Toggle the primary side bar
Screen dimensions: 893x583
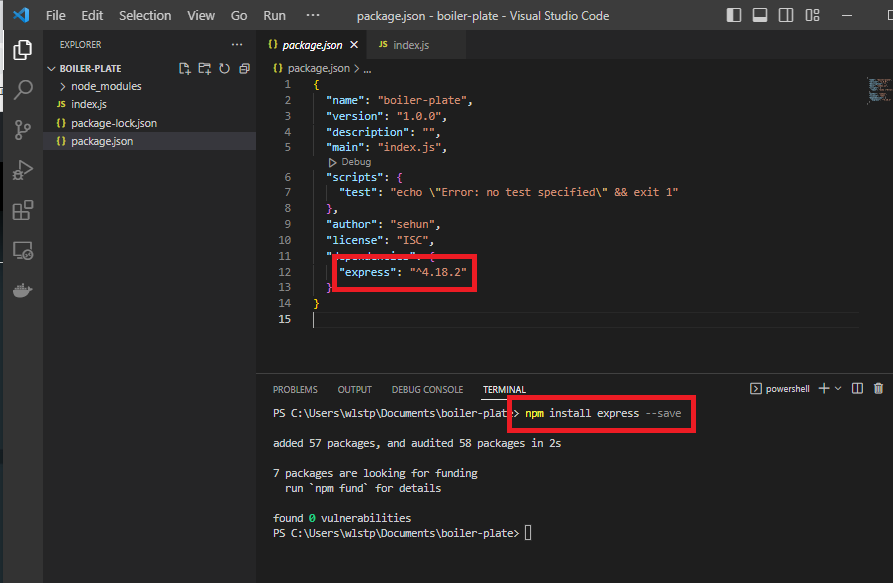[x=734, y=15]
